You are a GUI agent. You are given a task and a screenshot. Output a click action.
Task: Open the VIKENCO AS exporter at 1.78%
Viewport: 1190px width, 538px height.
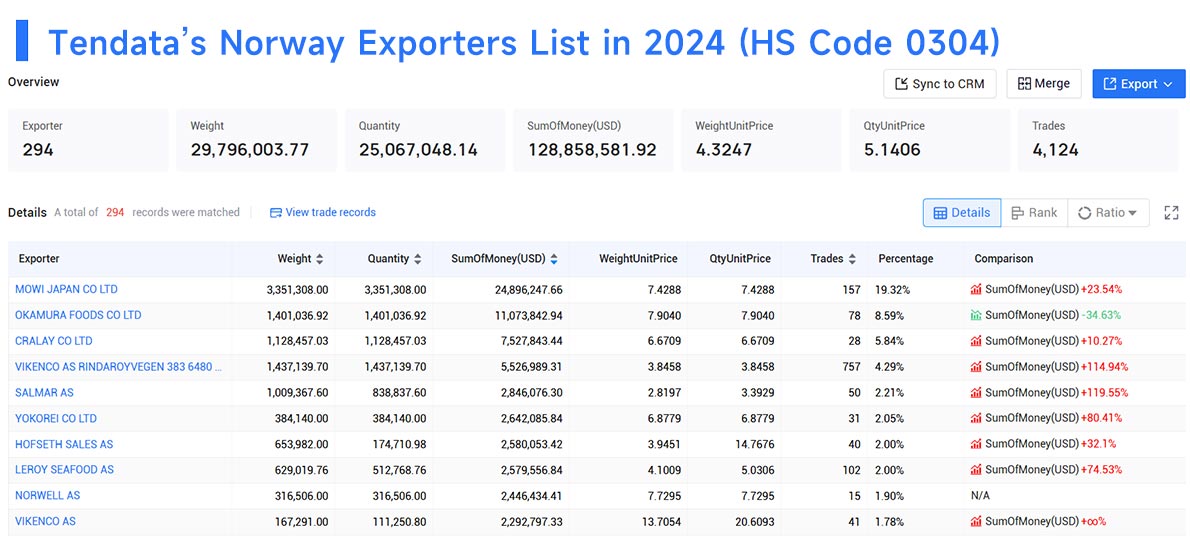(x=46, y=521)
